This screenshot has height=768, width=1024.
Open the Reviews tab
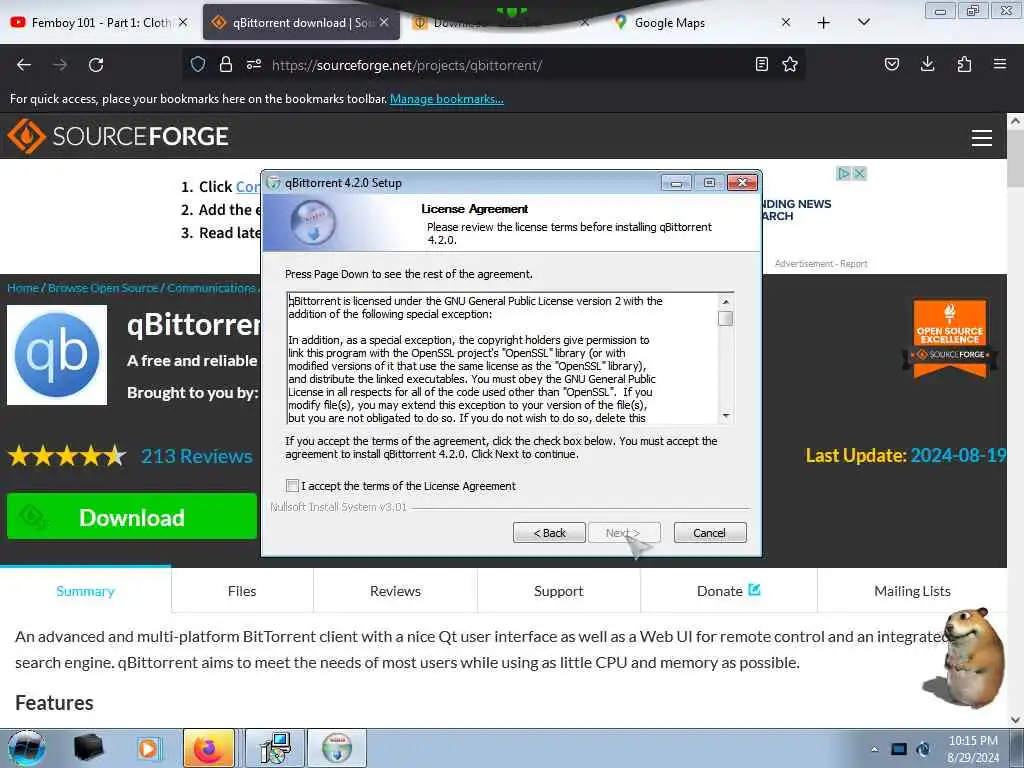[395, 591]
